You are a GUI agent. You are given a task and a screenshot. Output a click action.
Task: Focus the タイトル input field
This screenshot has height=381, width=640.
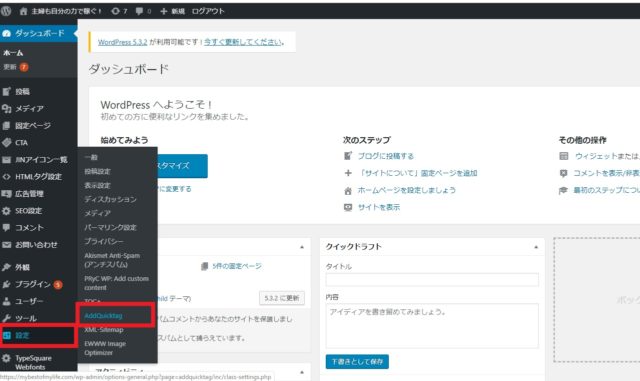point(432,280)
